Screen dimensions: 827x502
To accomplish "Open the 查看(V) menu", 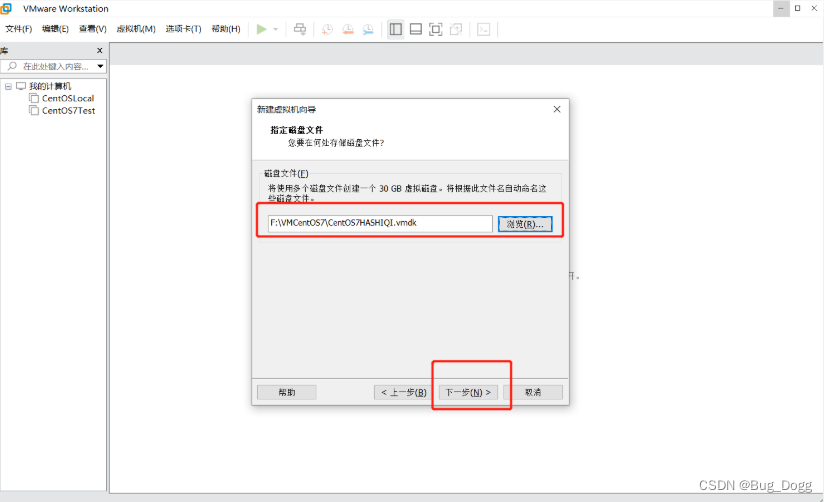I will pyautogui.click(x=92, y=29).
